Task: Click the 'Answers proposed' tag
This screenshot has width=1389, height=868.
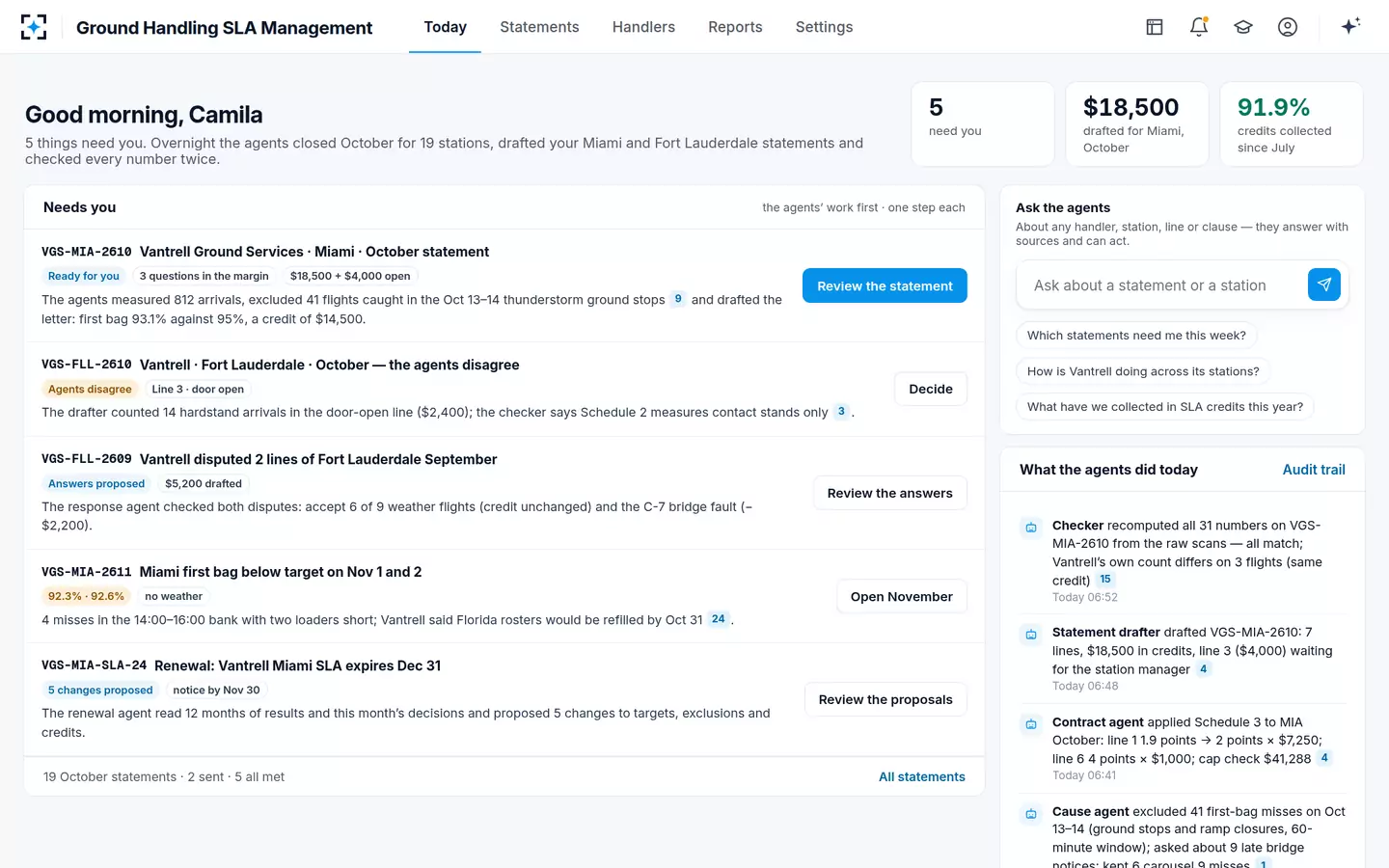Action: pos(96,483)
